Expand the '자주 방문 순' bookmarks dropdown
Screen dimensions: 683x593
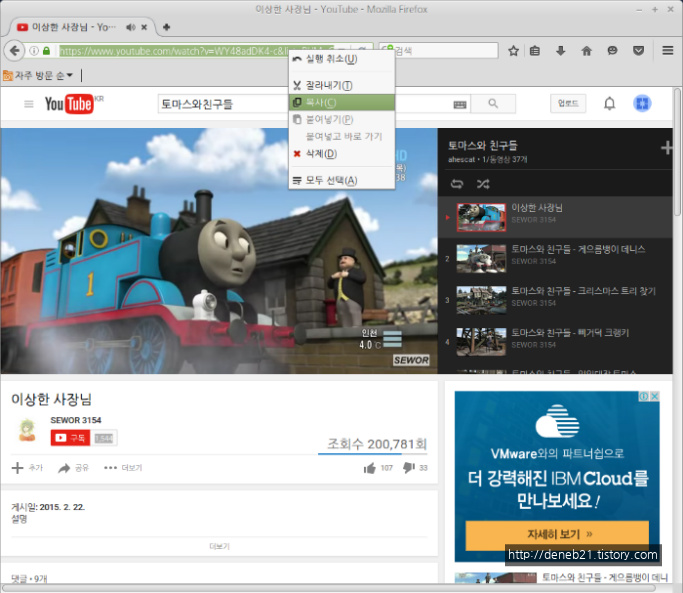tap(42, 75)
